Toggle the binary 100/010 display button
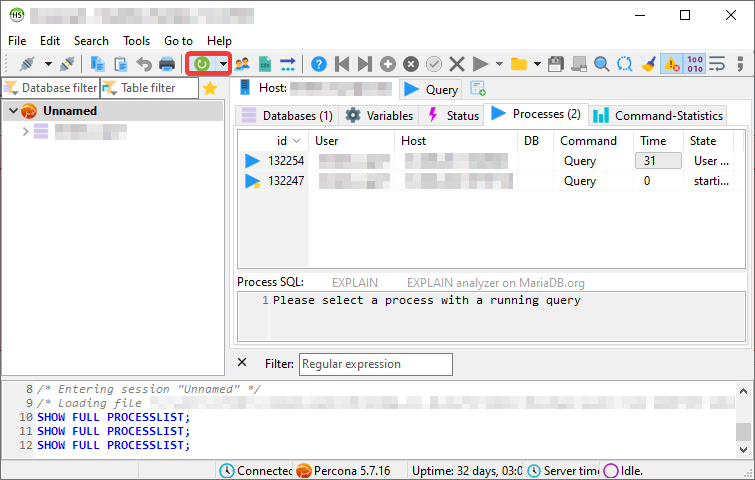 click(695, 64)
